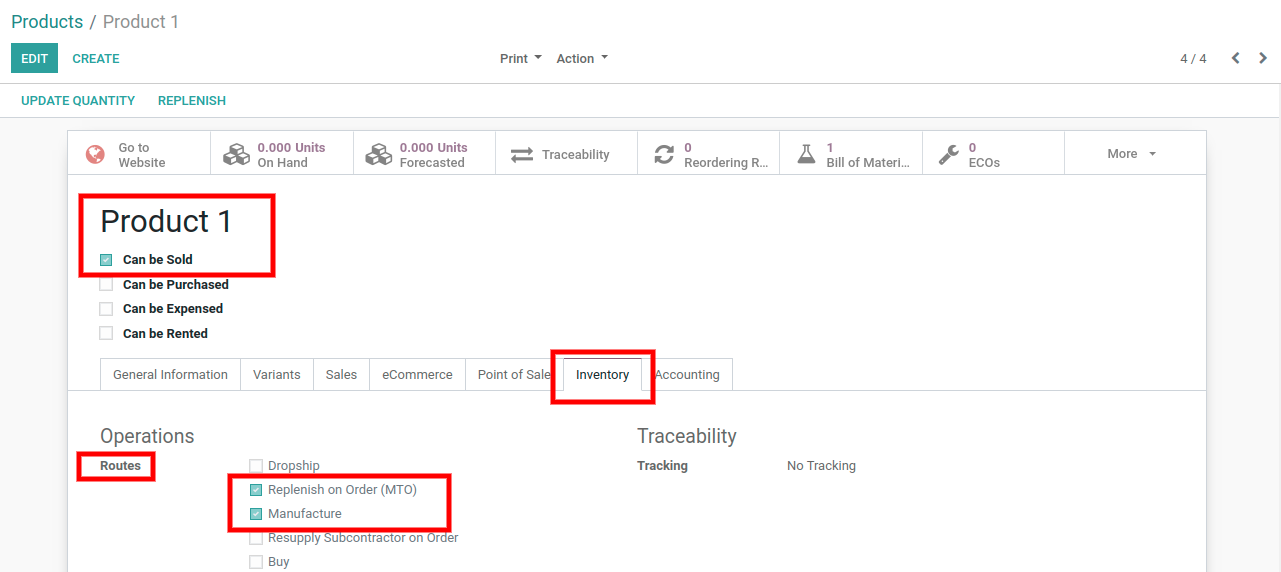The width and height of the screenshot is (1281, 572).
Task: Toggle Resupply Subcontractor on Order checkbox
Action: 256,538
